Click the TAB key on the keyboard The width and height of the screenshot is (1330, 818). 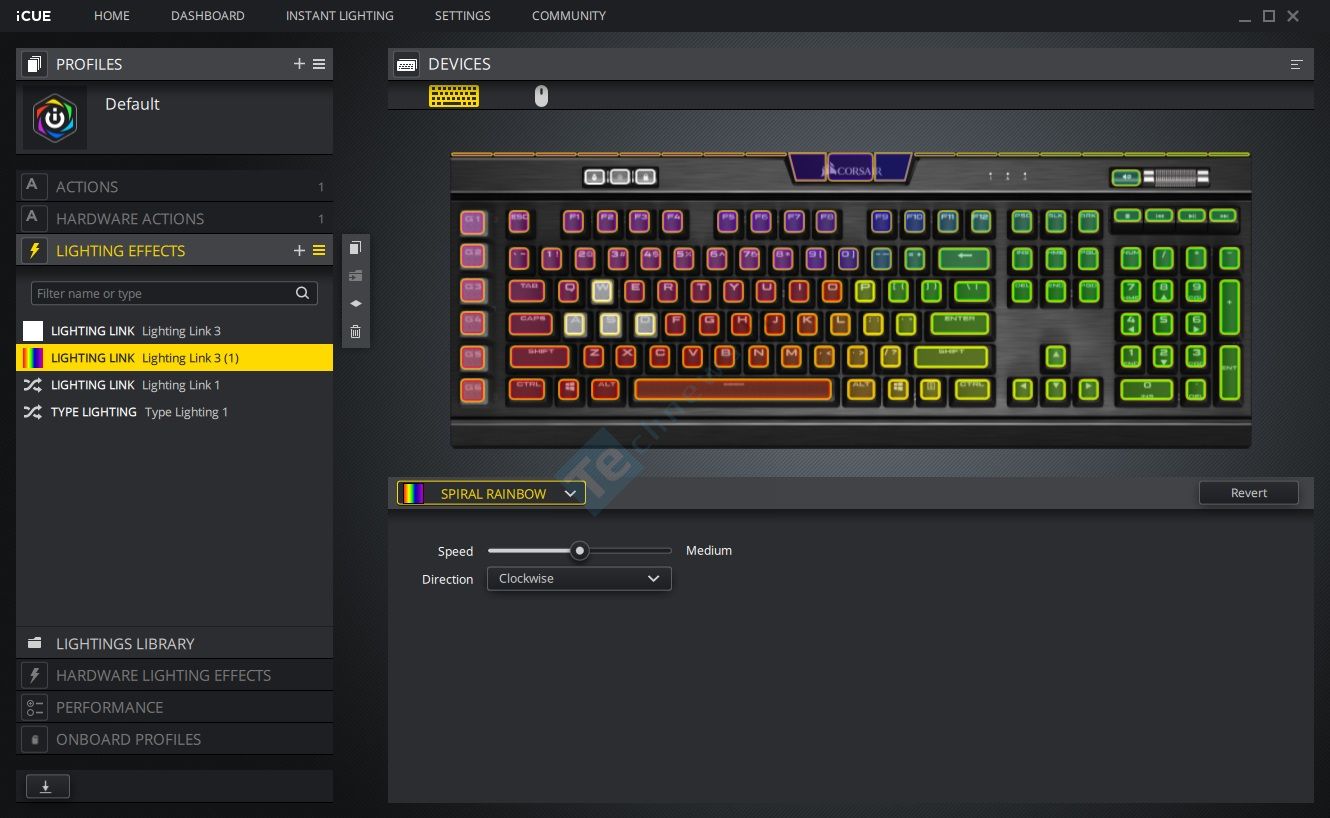[x=527, y=291]
